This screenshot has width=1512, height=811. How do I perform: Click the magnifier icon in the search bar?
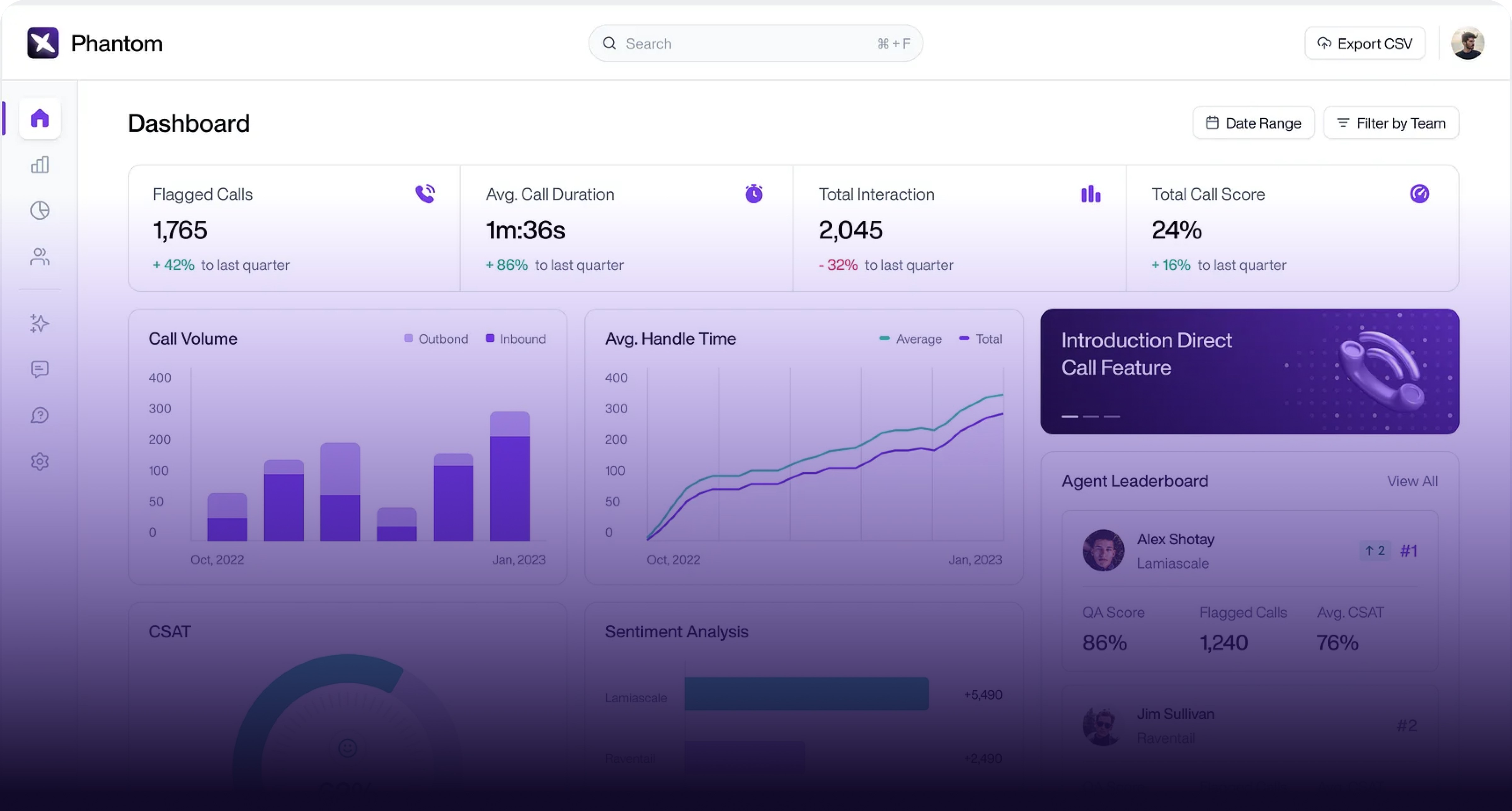click(x=609, y=43)
